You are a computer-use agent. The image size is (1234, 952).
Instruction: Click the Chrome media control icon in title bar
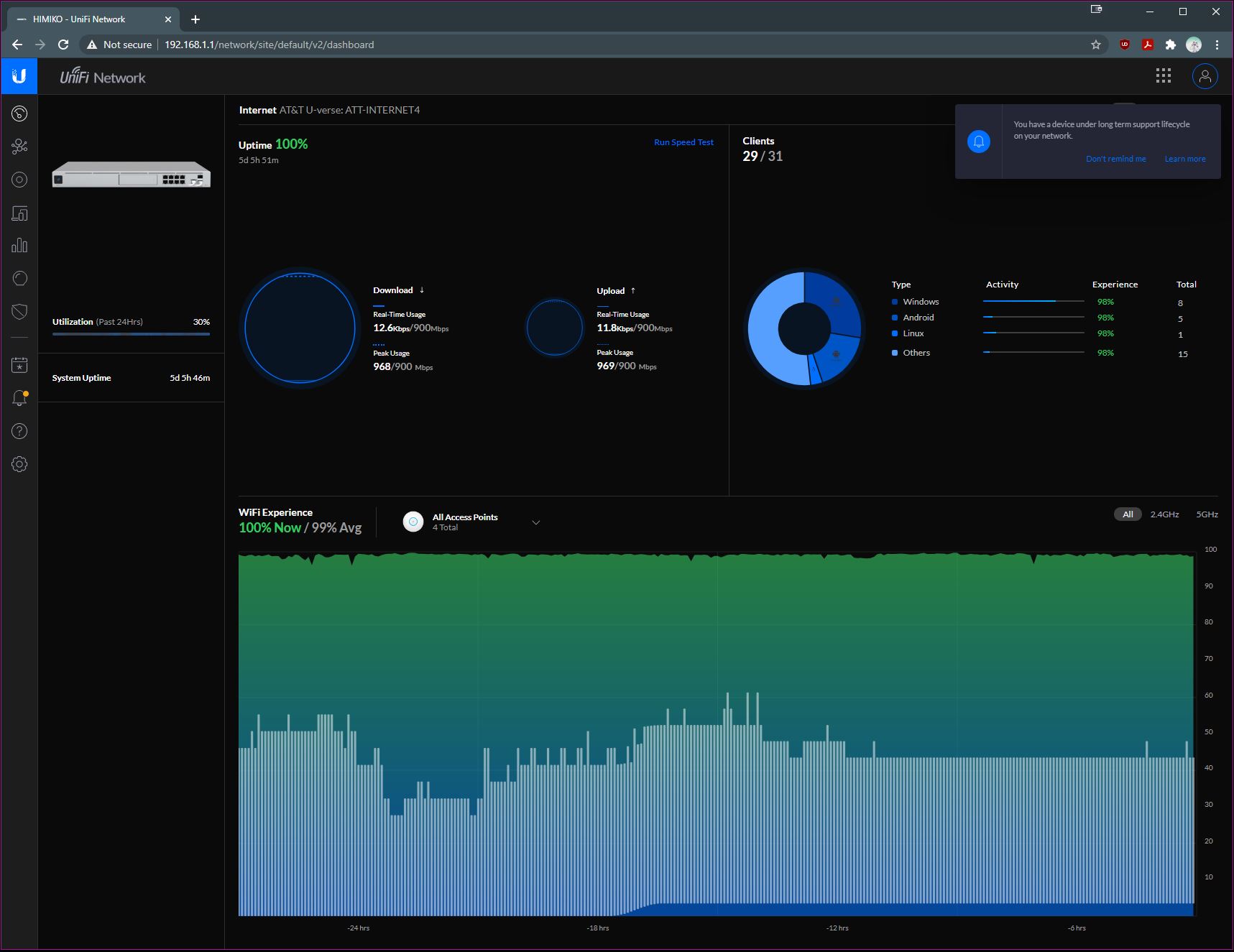(x=1096, y=9)
